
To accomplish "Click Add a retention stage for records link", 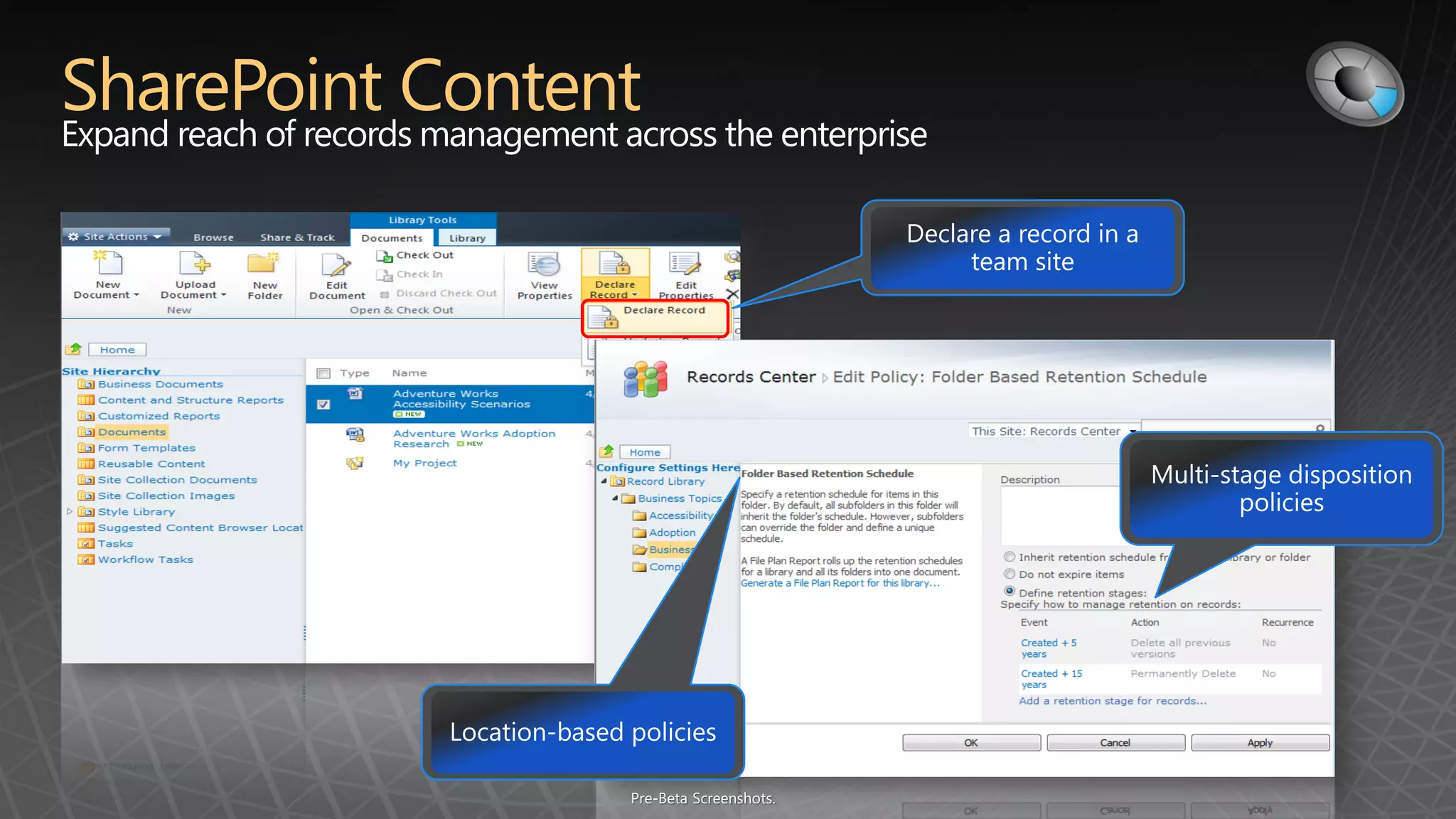I will coord(1112,701).
